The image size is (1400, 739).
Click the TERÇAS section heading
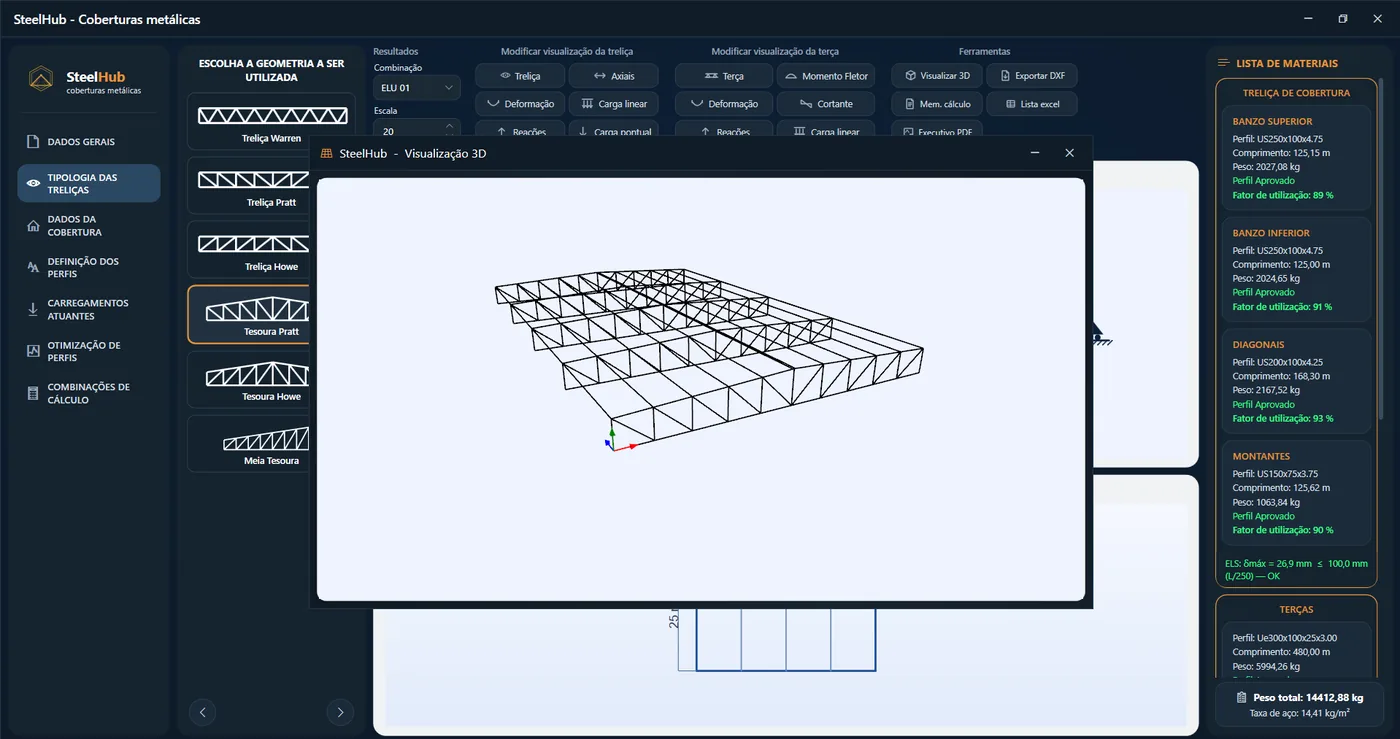click(x=1296, y=609)
